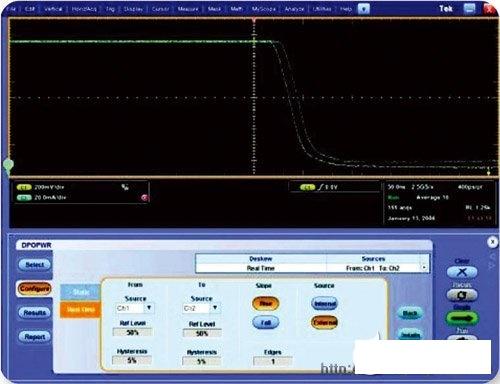Switch to the Real Time tab
The image size is (500, 384).
80,310
